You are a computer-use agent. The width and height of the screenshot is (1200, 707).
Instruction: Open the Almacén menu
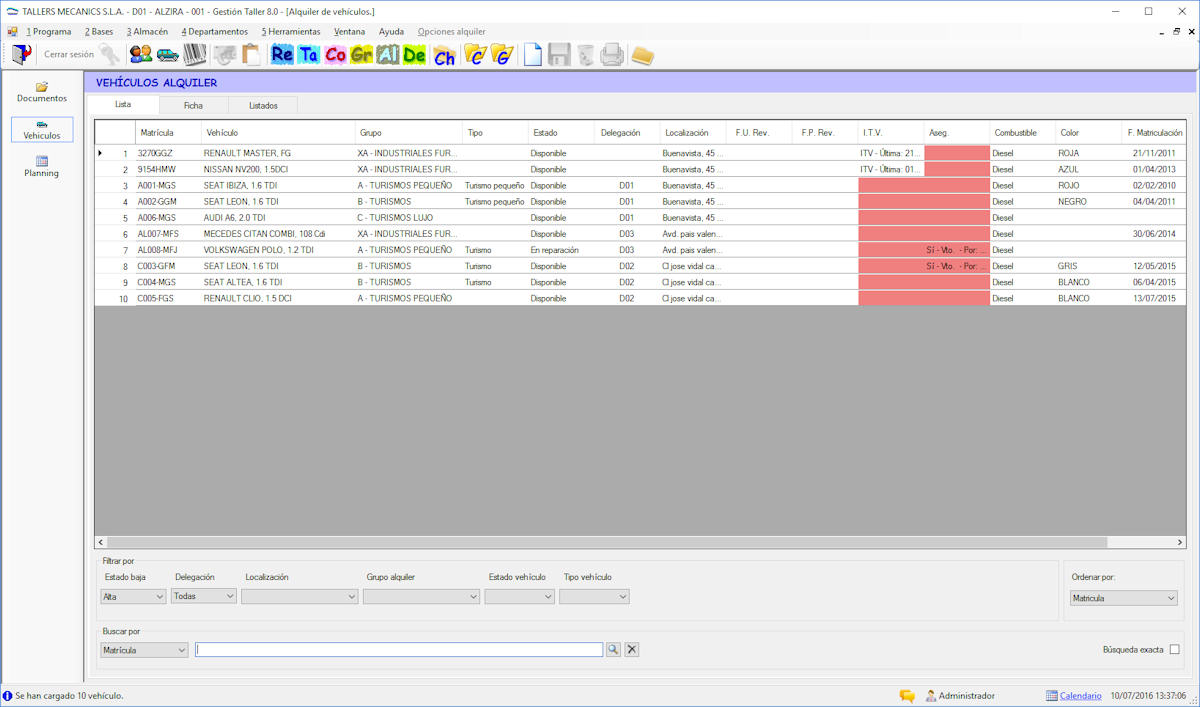(x=147, y=31)
